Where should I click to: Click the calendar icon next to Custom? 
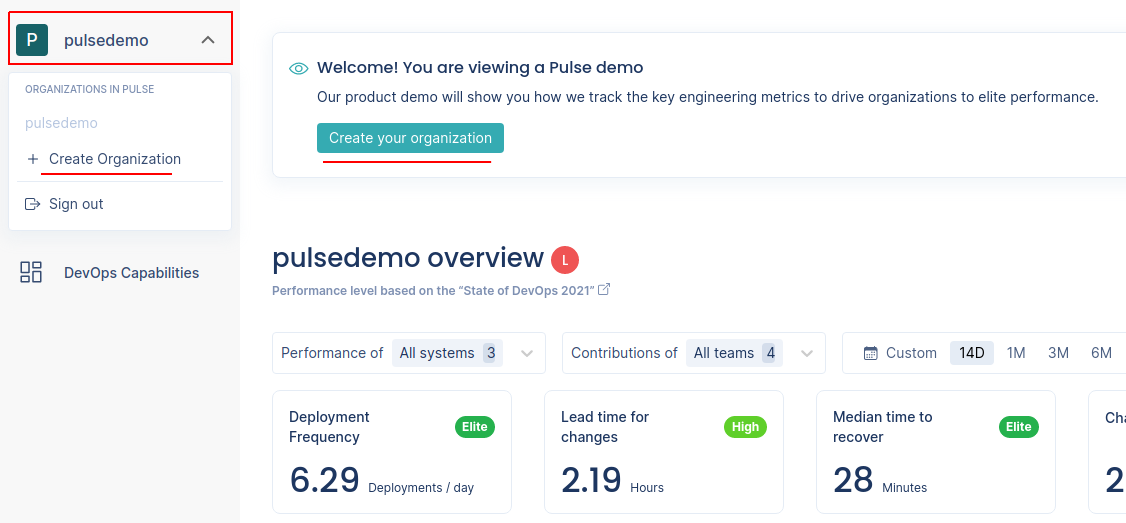click(870, 353)
